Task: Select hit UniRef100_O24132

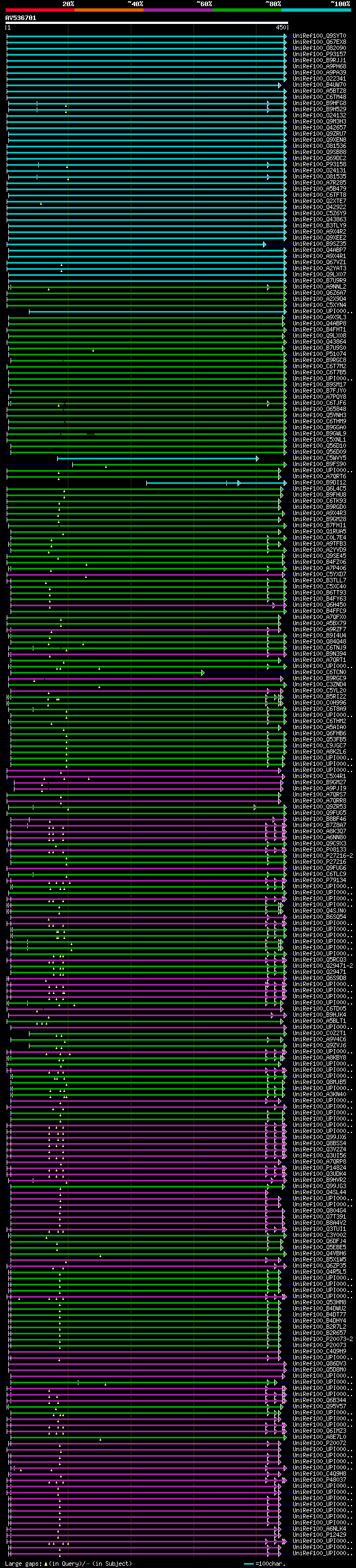Action: point(319,116)
